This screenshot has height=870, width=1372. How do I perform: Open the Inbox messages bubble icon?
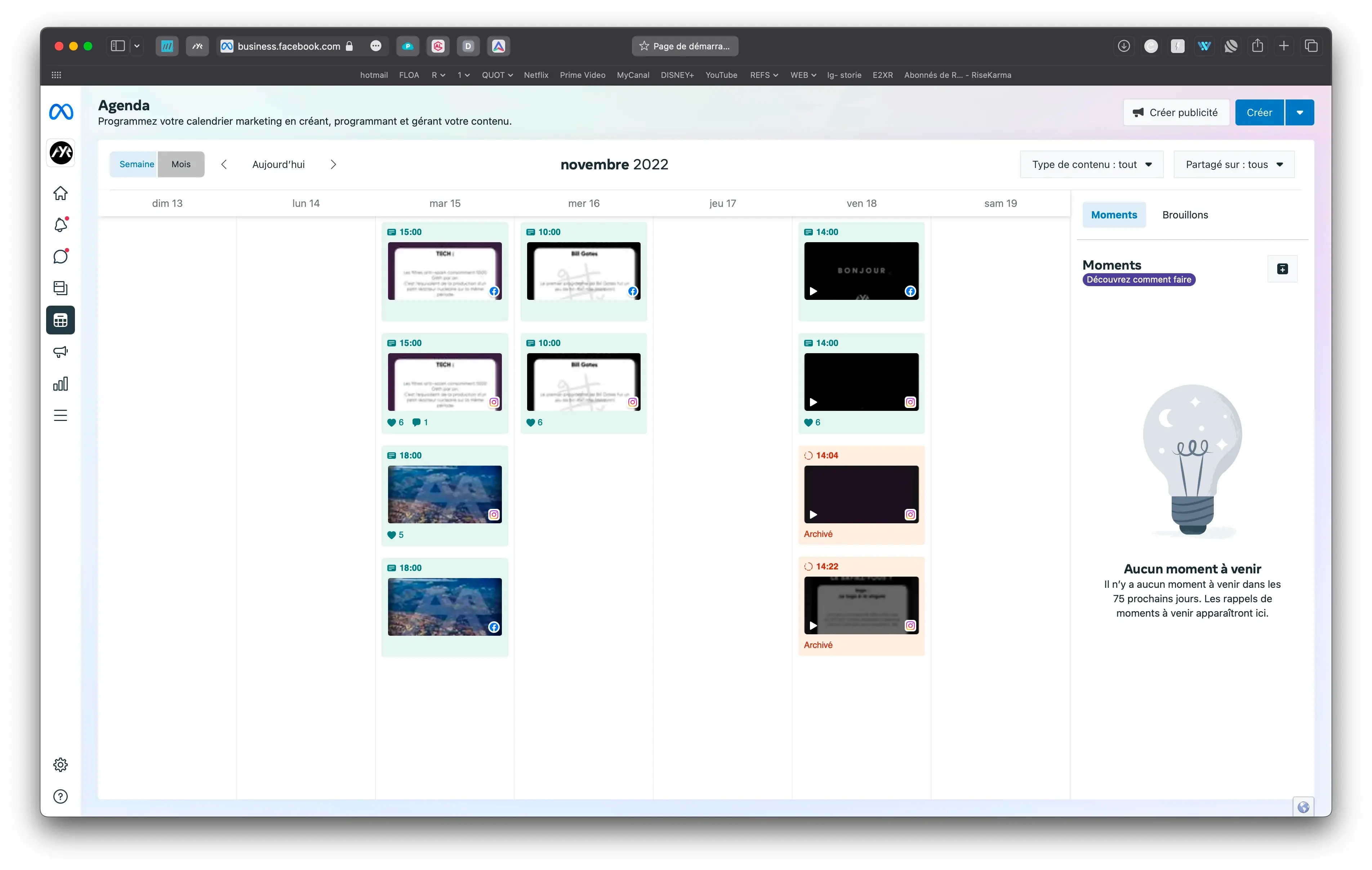click(61, 257)
